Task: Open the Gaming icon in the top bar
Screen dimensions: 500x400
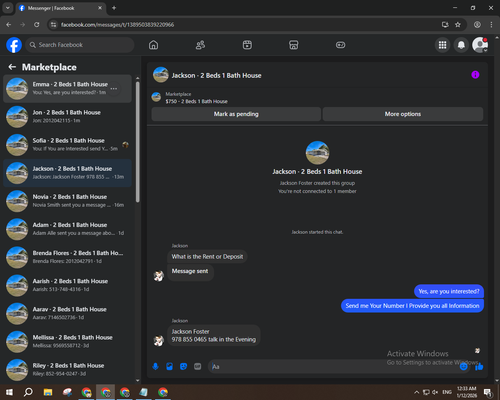Action: tap(340, 45)
